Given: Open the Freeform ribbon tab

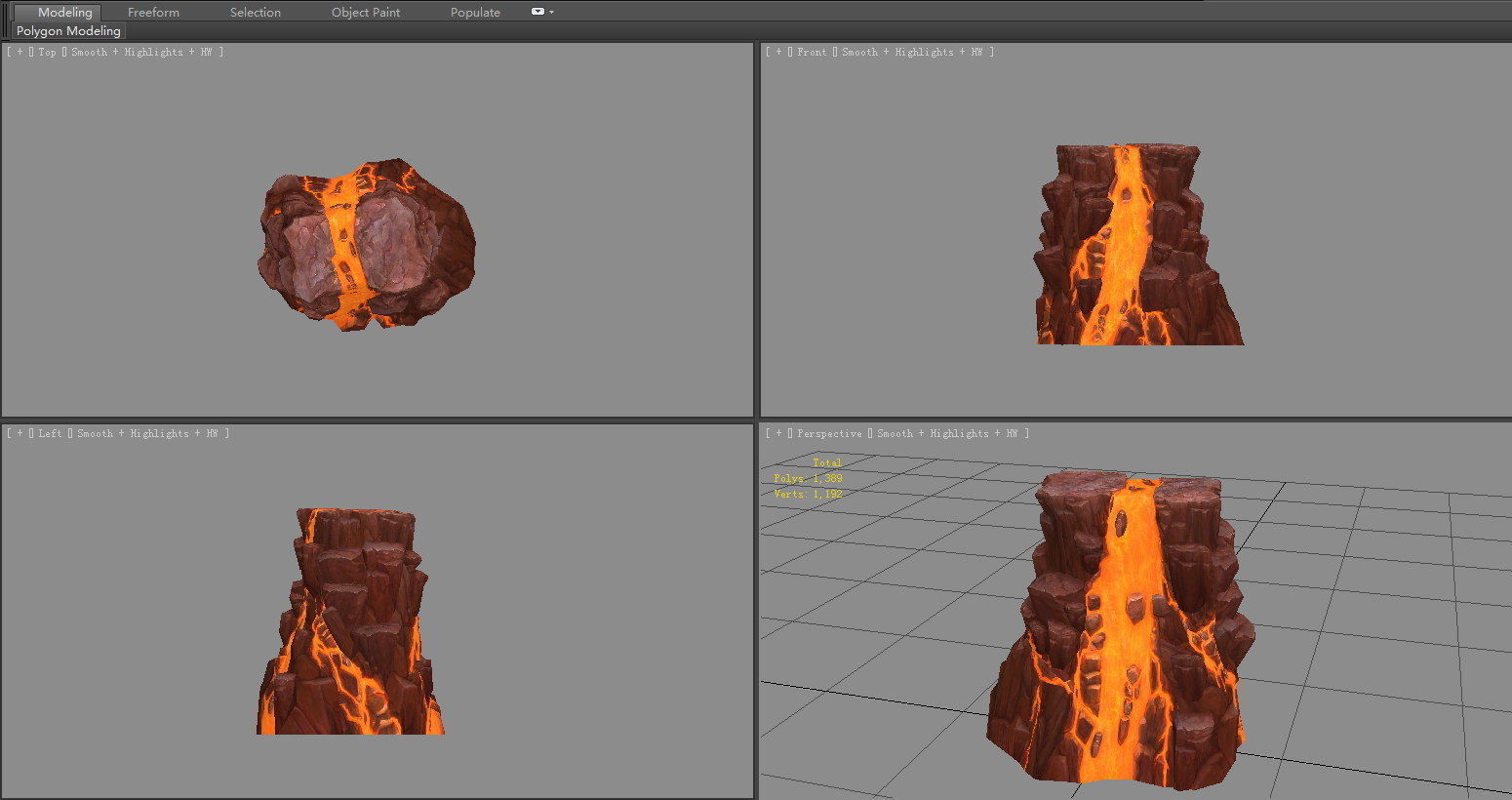Looking at the screenshot, I should (153, 12).
